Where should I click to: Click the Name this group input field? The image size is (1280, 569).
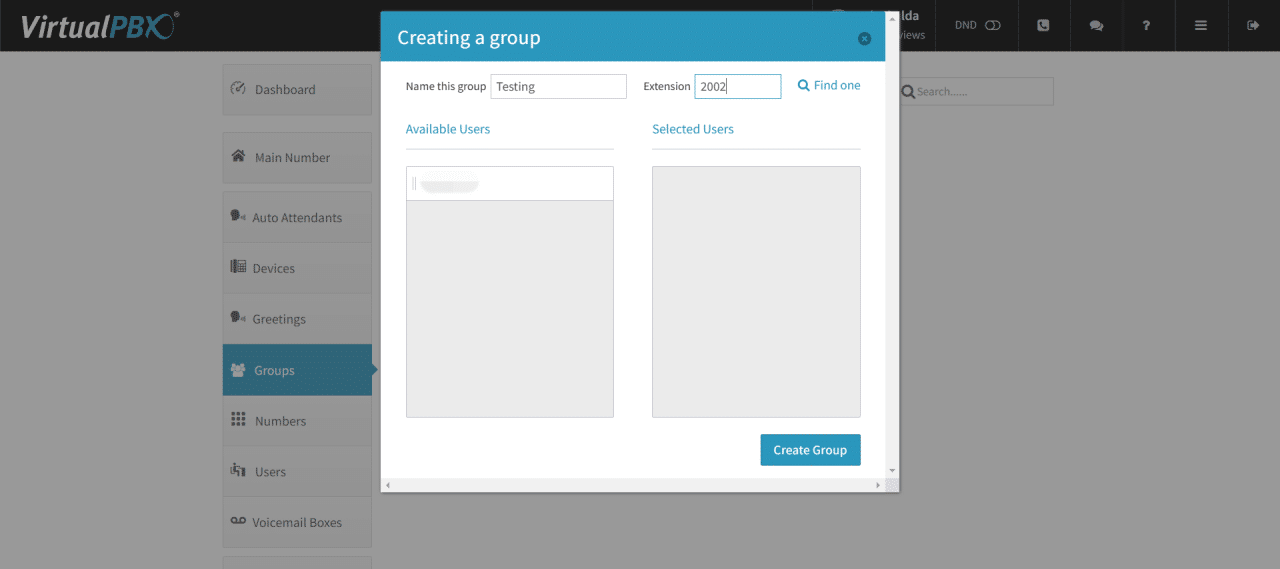tap(559, 86)
